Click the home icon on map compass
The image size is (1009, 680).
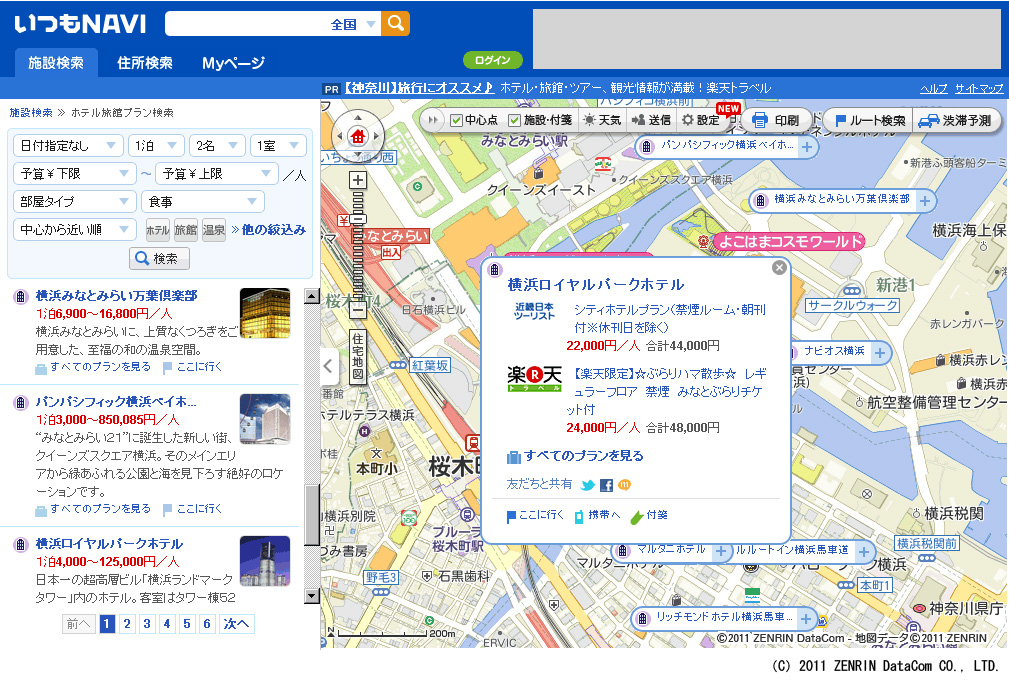click(357, 137)
